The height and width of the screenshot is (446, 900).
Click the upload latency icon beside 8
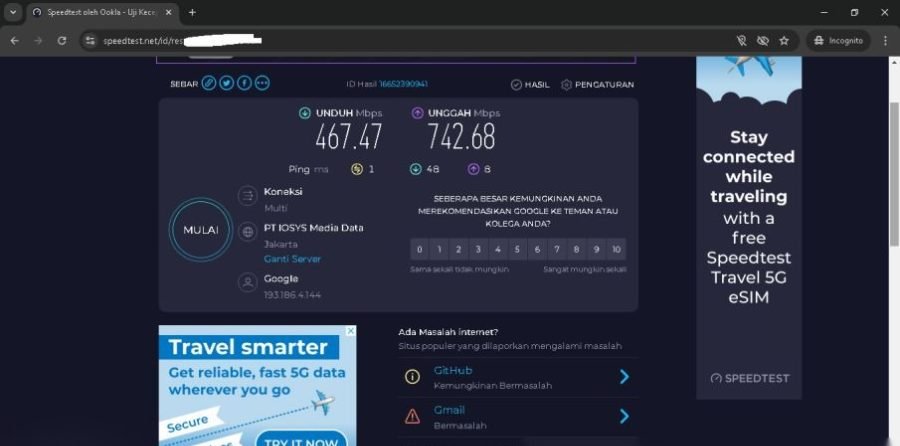point(473,169)
